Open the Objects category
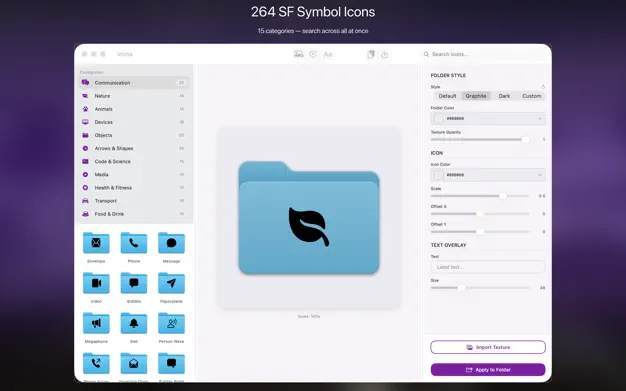This screenshot has width=626, height=391. click(x=134, y=135)
